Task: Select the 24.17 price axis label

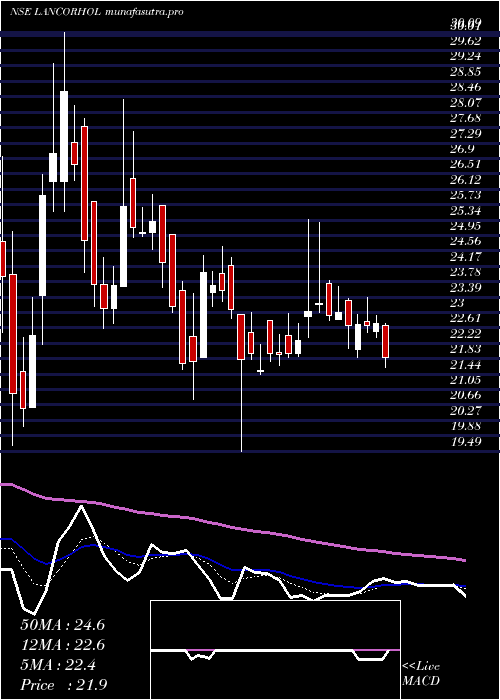Action: (x=466, y=257)
